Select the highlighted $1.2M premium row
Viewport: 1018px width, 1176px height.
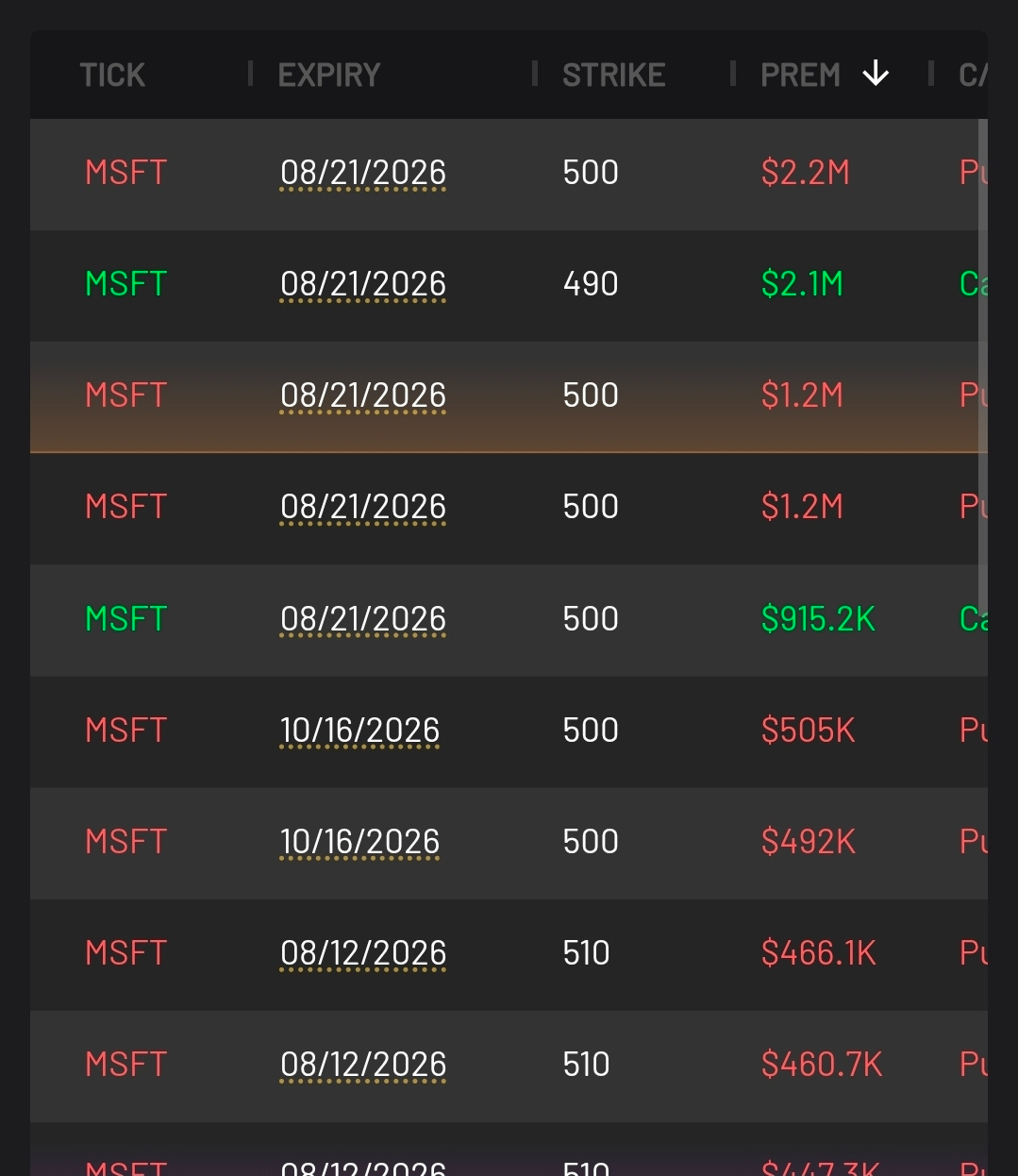[509, 397]
